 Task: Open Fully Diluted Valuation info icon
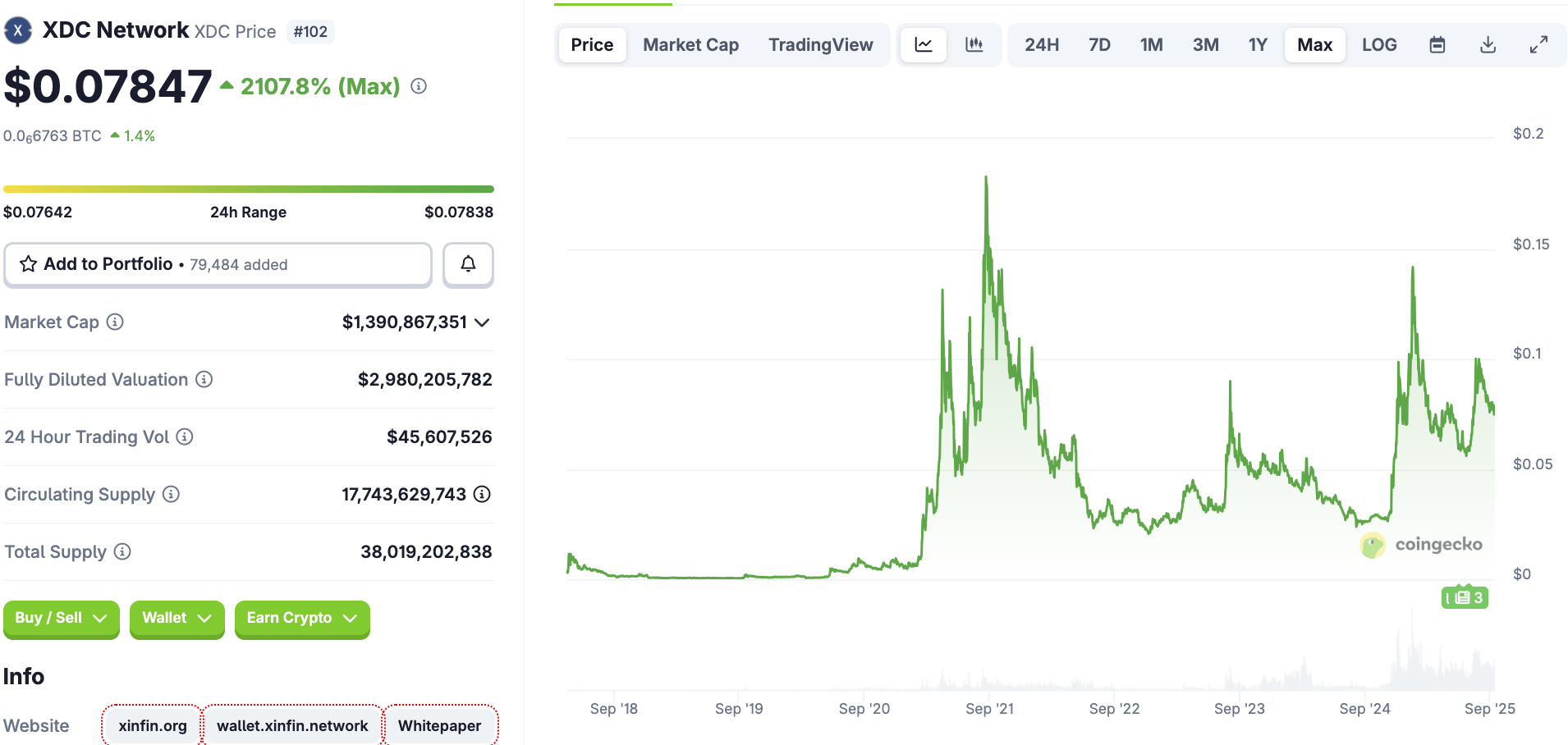204,379
